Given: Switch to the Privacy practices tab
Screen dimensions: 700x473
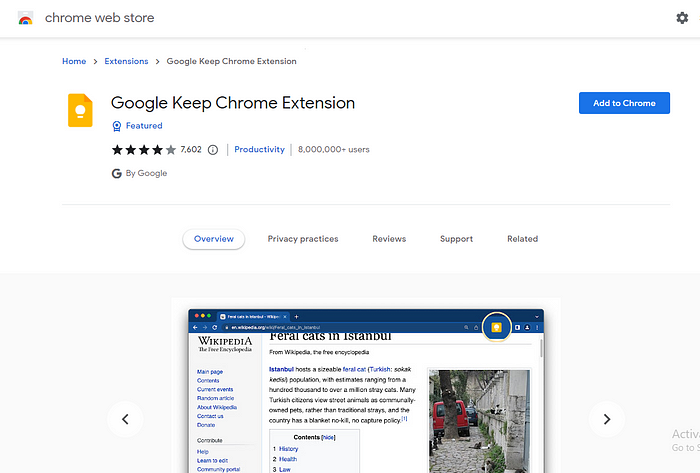Looking at the screenshot, I should click(x=303, y=239).
